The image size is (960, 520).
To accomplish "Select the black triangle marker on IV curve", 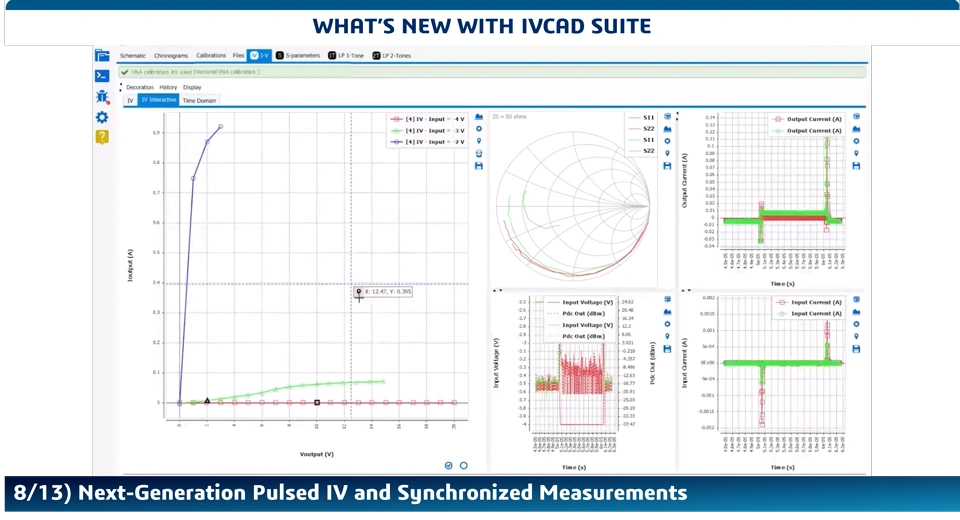I will (207, 401).
